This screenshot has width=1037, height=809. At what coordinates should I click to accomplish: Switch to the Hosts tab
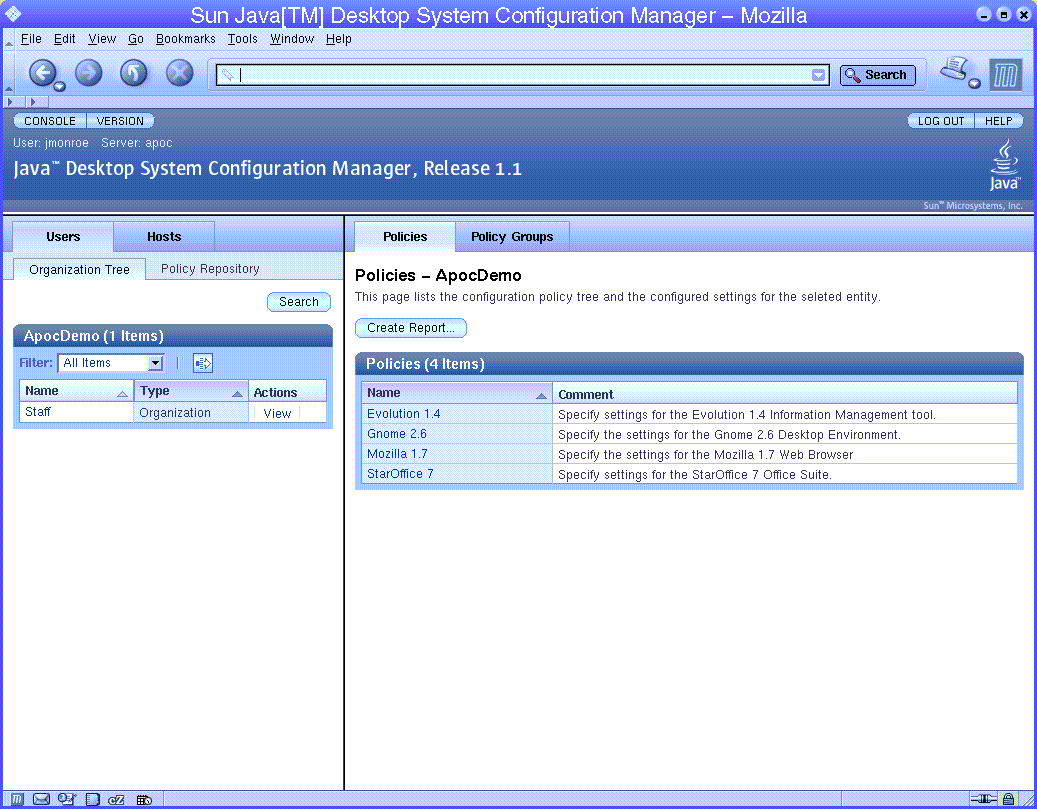pos(164,237)
